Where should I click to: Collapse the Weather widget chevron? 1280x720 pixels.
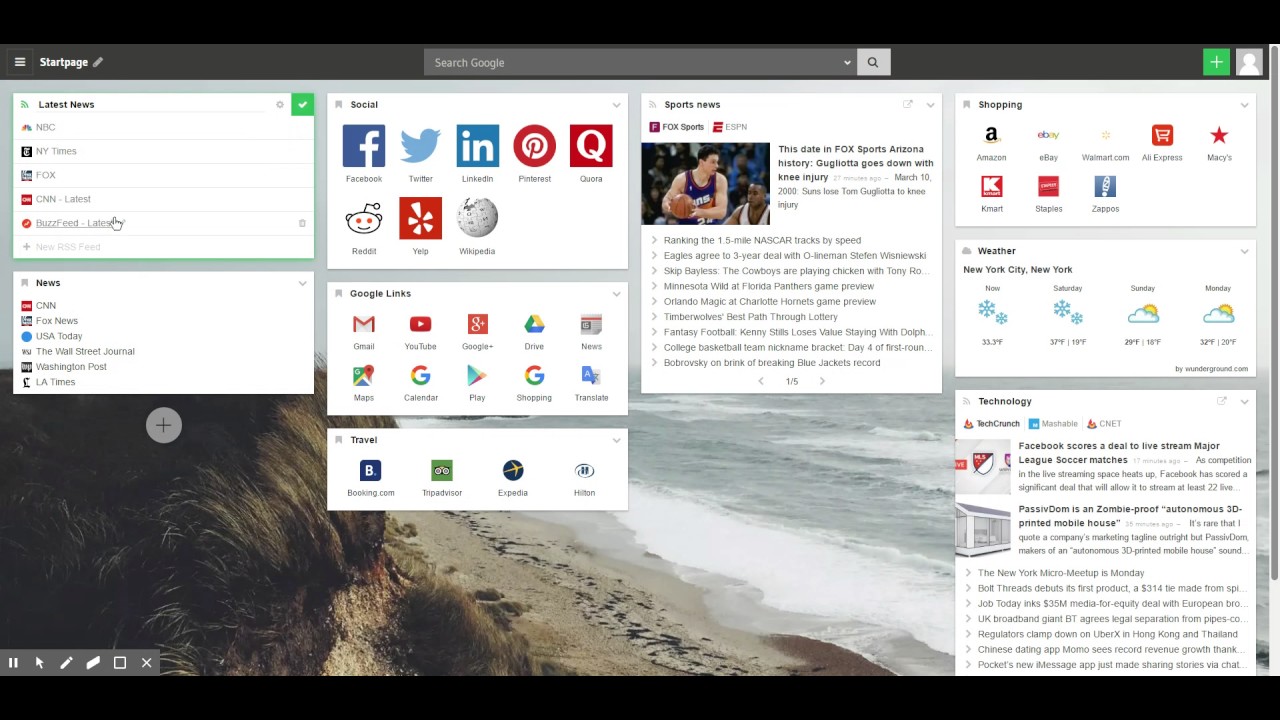tap(1244, 251)
